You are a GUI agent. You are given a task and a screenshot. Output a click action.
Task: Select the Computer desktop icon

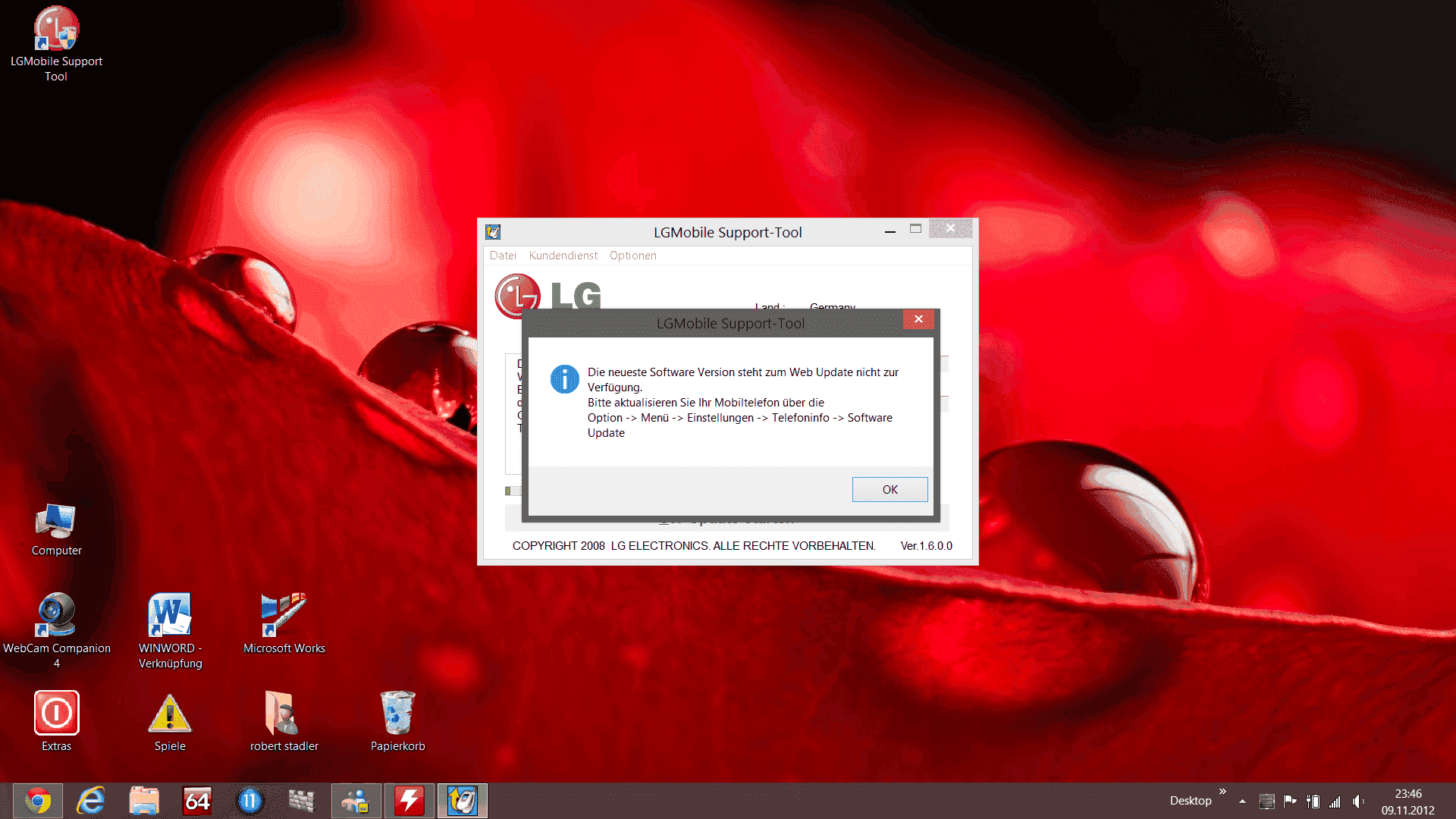coord(56,529)
